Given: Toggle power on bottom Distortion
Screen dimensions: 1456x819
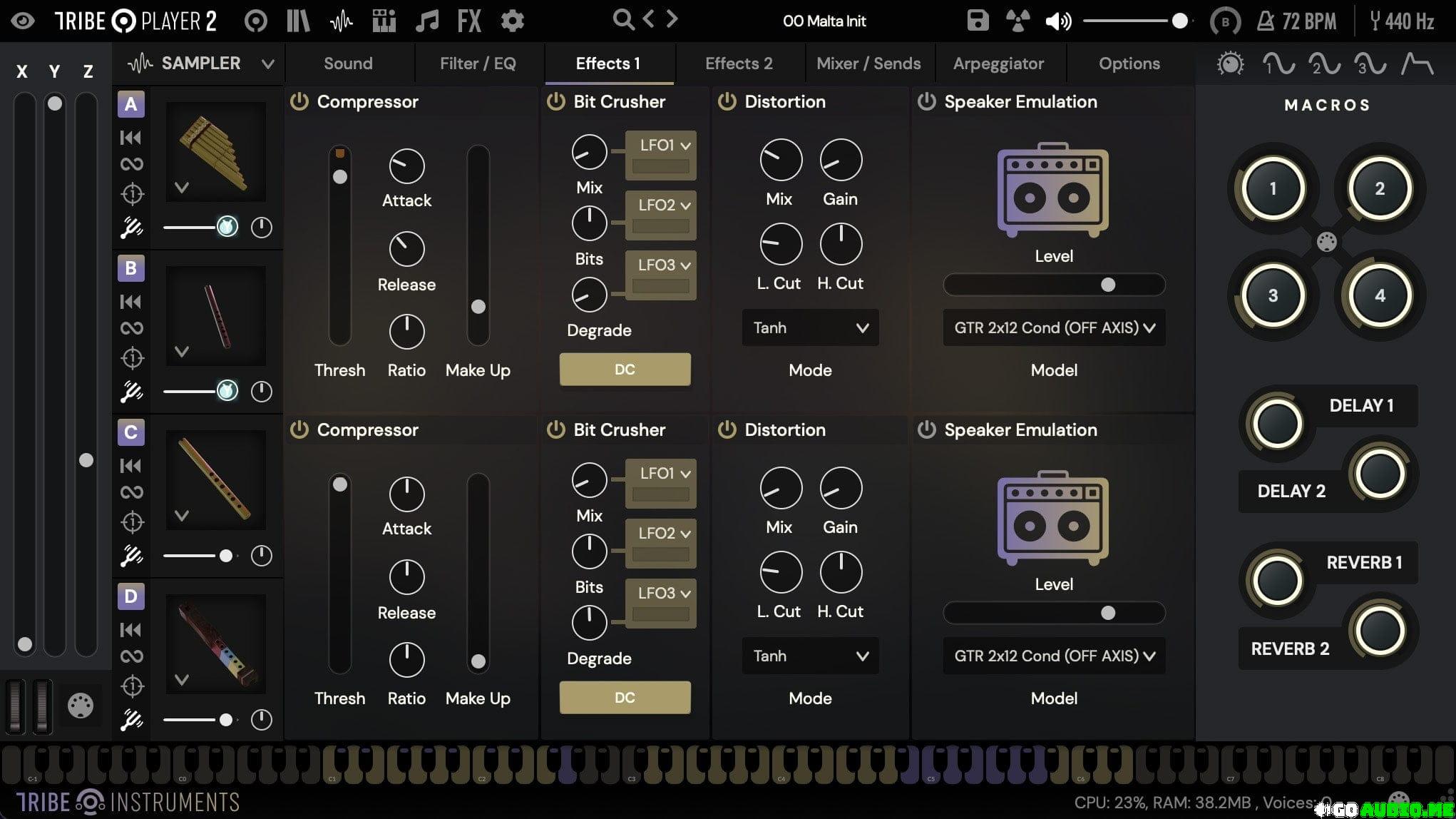Looking at the screenshot, I should point(727,429).
